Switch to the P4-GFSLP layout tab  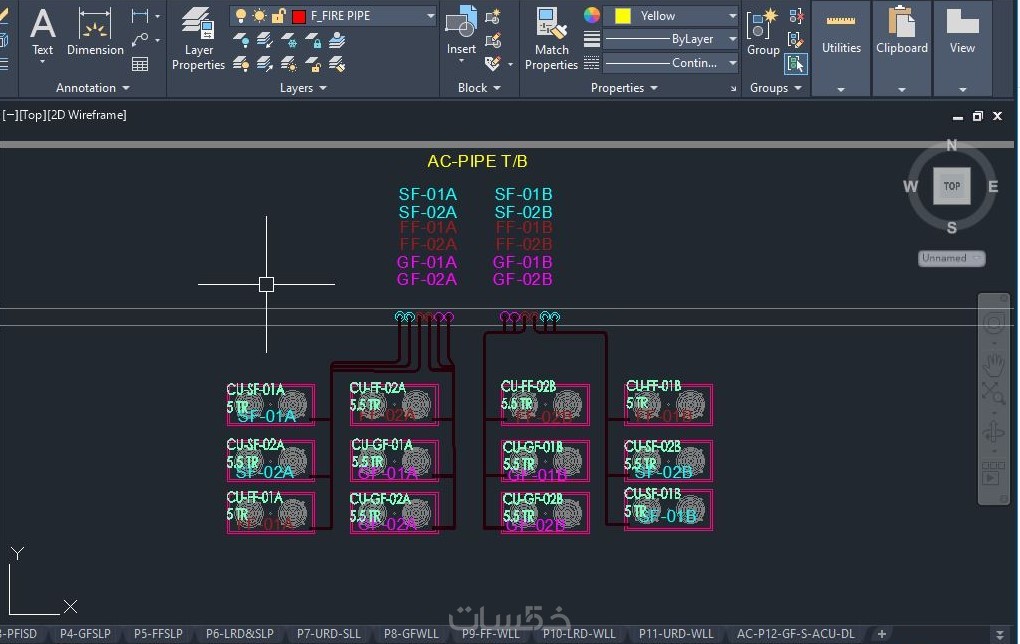[x=85, y=634]
